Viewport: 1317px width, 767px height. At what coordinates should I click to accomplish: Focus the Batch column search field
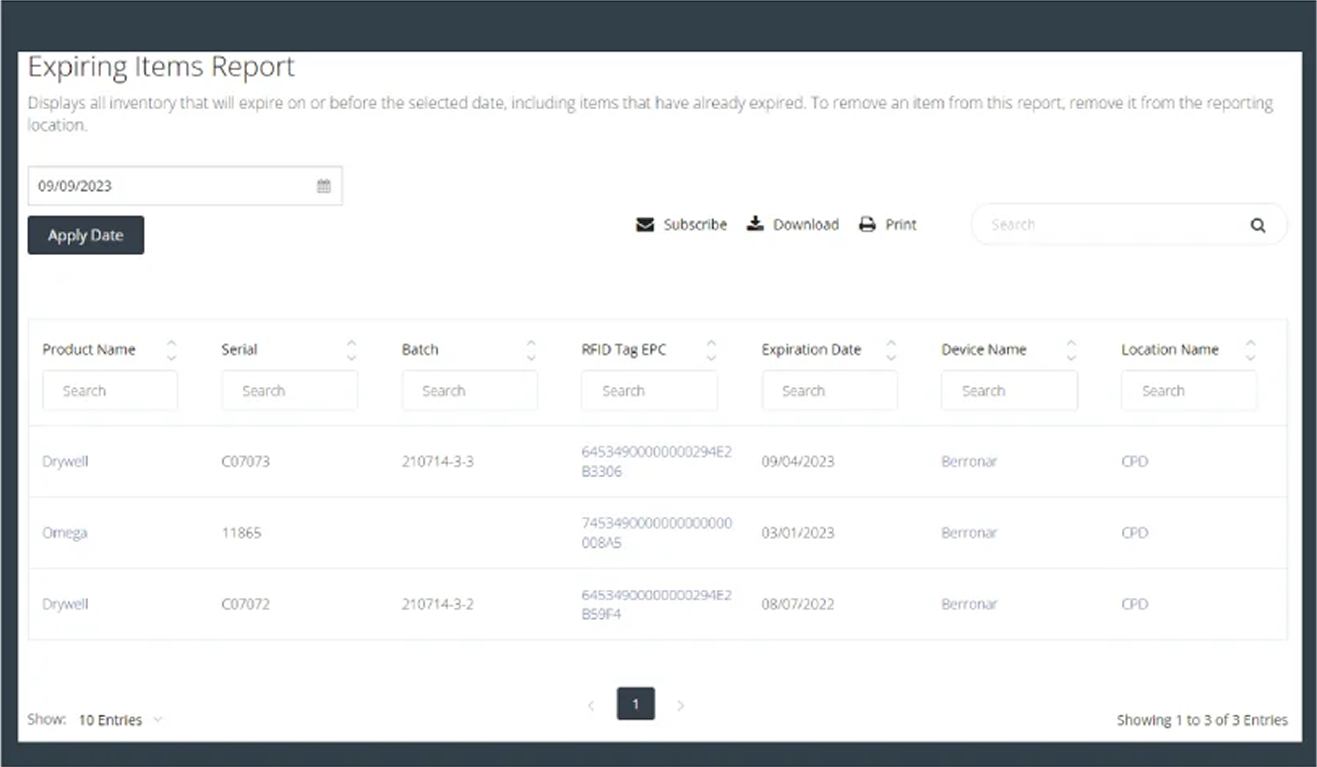point(469,391)
